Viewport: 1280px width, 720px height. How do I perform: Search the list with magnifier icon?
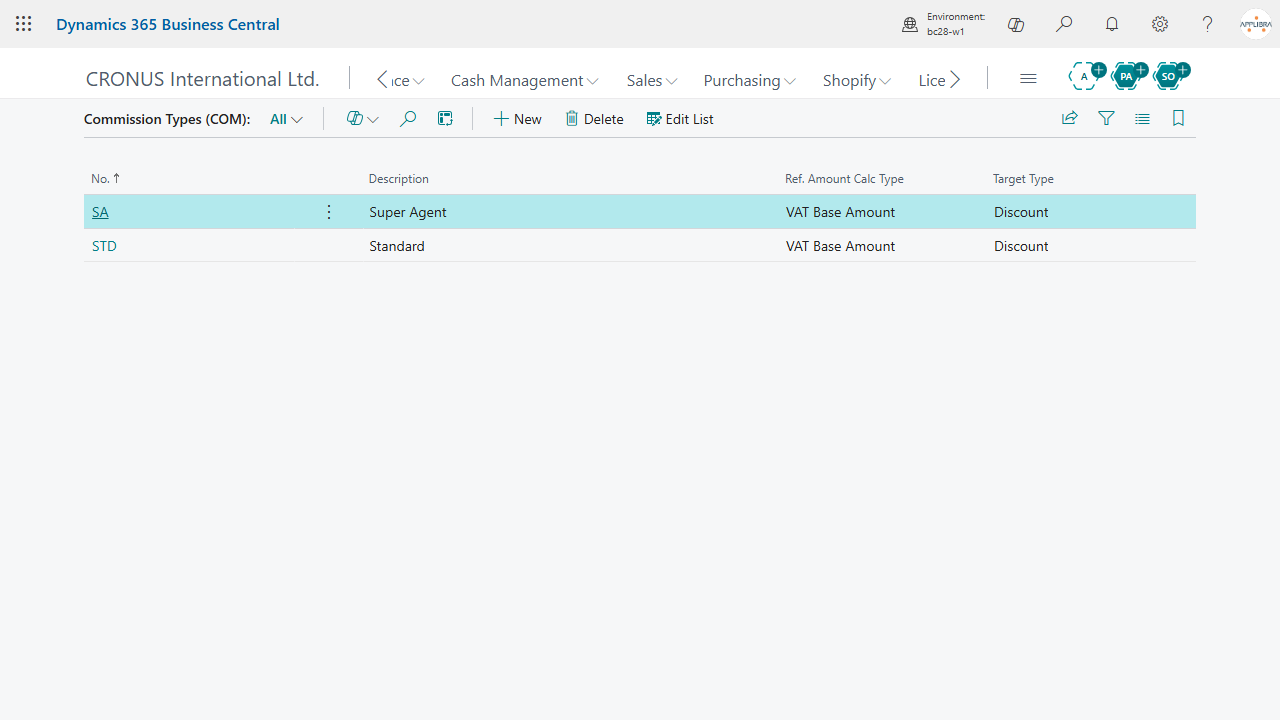[x=408, y=119]
